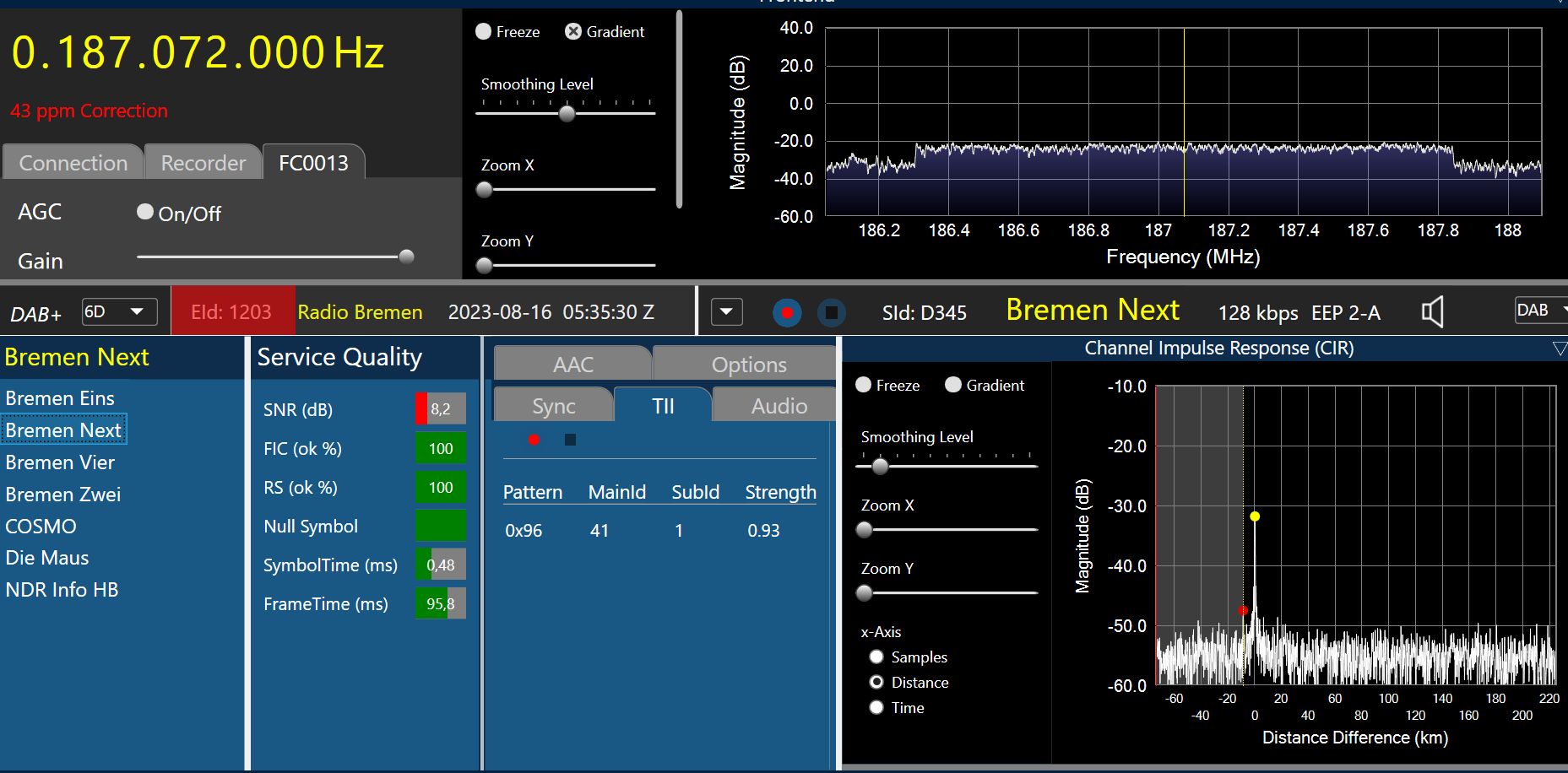This screenshot has width=1568, height=773.
Task: Select Bremen Vier from service list
Action: 60,462
